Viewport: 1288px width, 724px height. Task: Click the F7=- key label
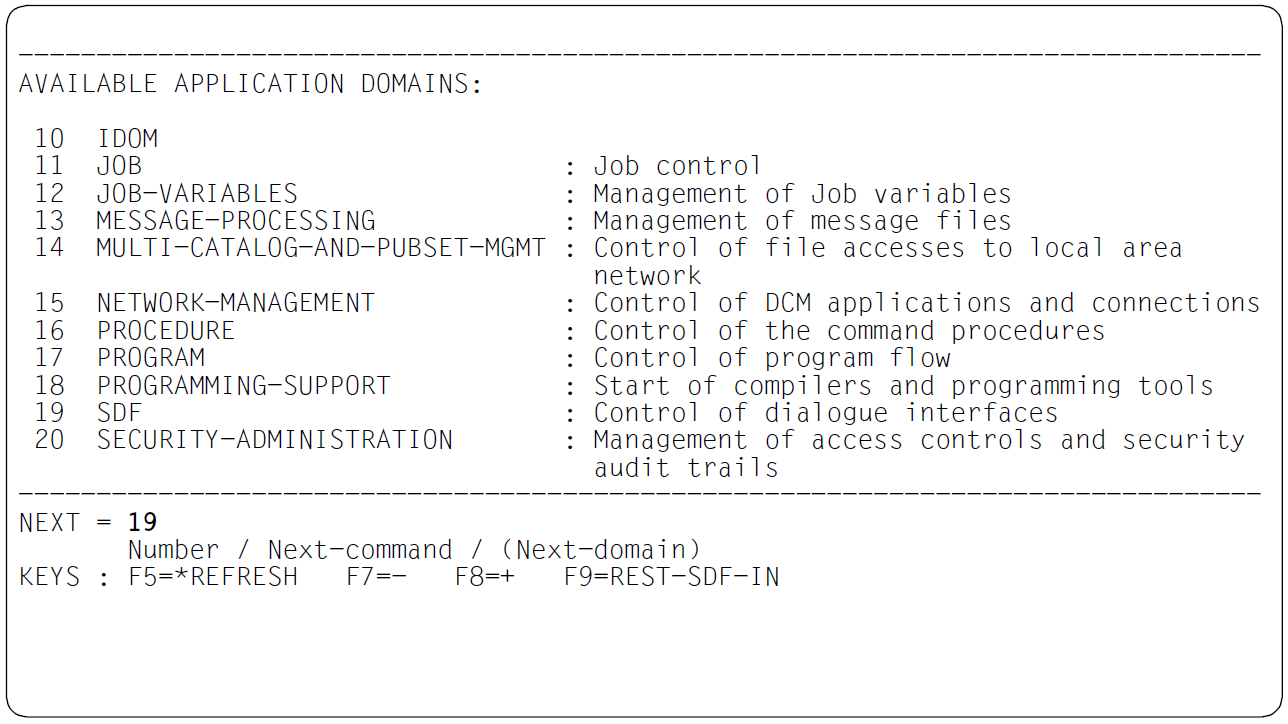tap(377, 577)
